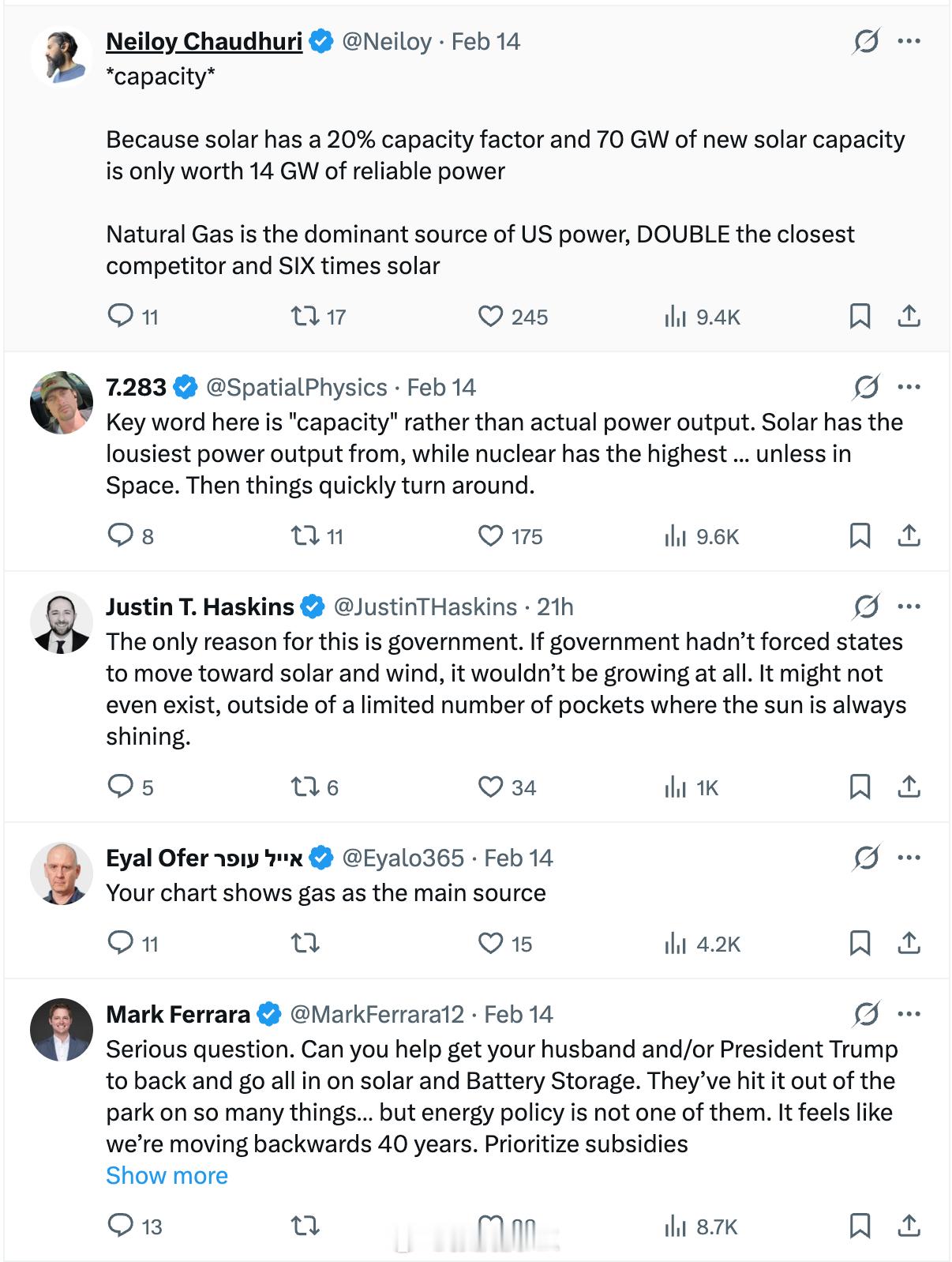This screenshot has height=1262, width=952.
Task: Repost Eyal Ofer's tweet
Action: pyautogui.click(x=305, y=943)
